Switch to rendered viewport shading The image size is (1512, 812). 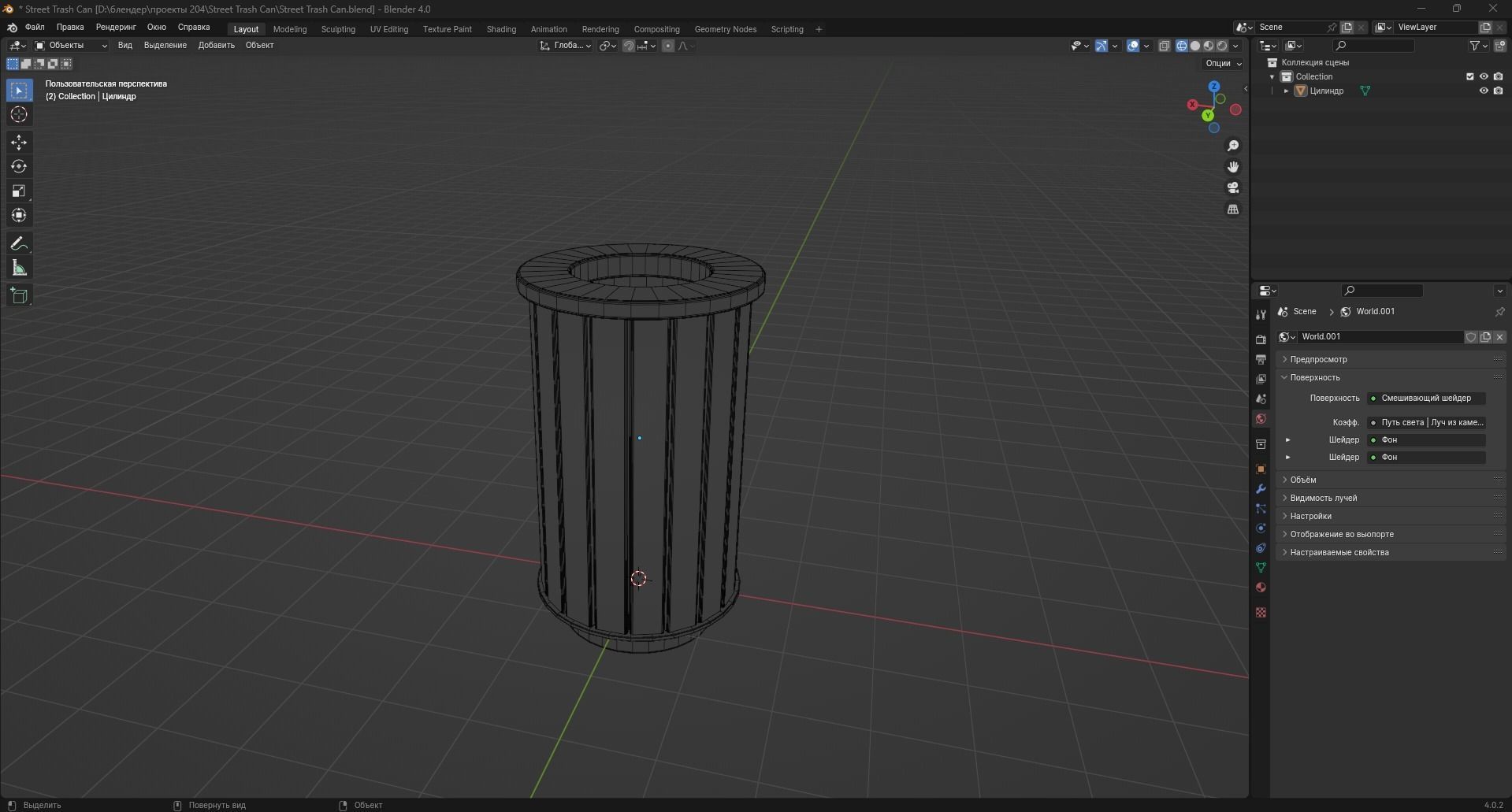[1222, 46]
